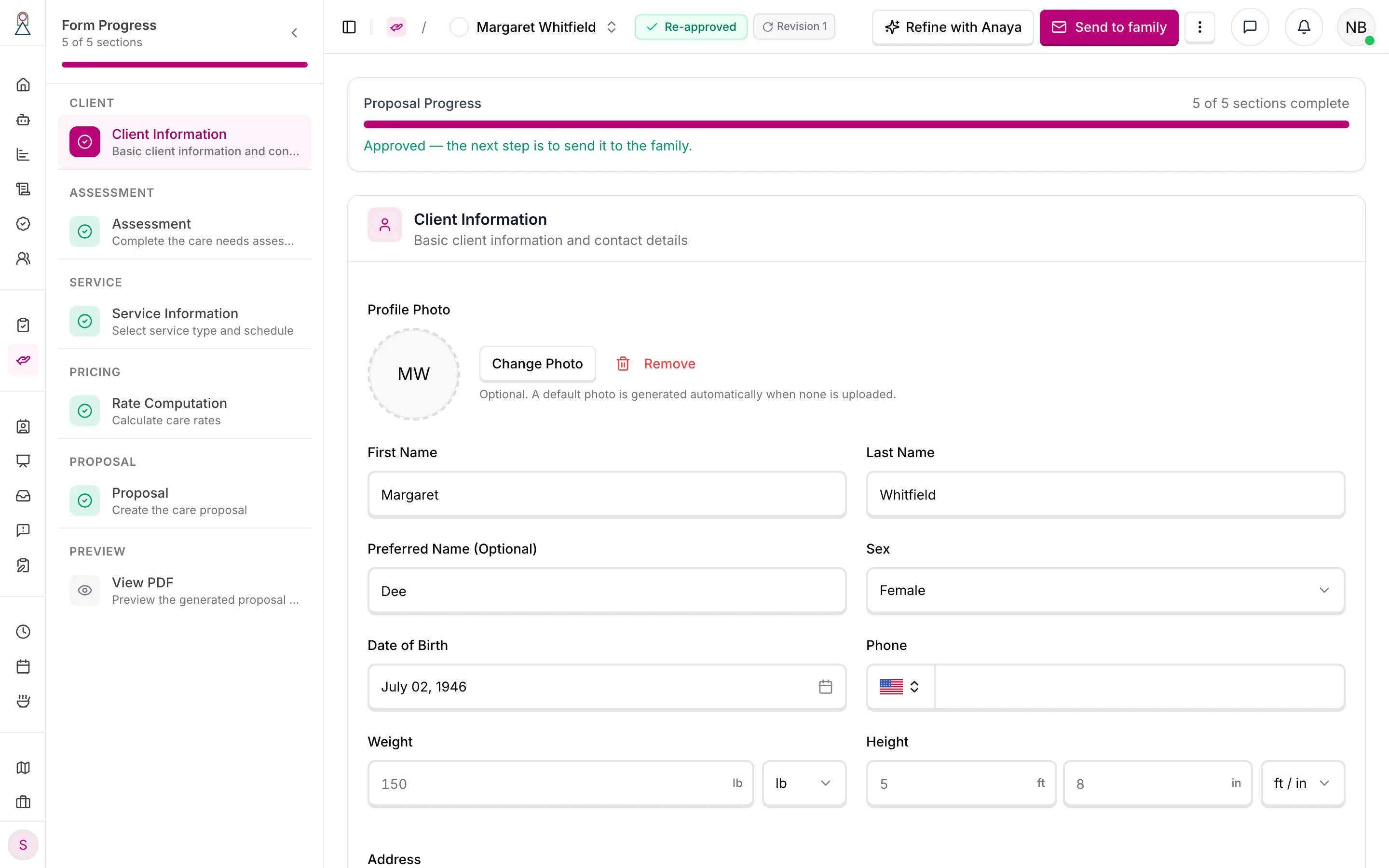Collapse the Form Progress panel chevron
Screen dimensions: 1389x868
(295, 33)
